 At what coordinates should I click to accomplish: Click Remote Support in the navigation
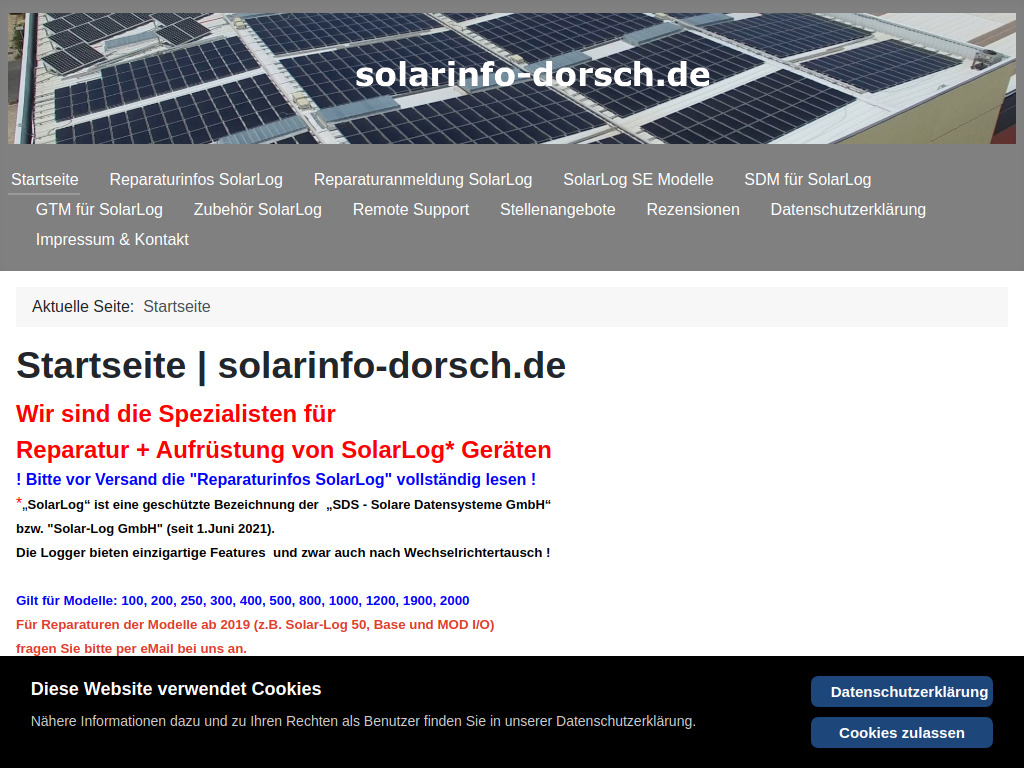pyautogui.click(x=410, y=210)
